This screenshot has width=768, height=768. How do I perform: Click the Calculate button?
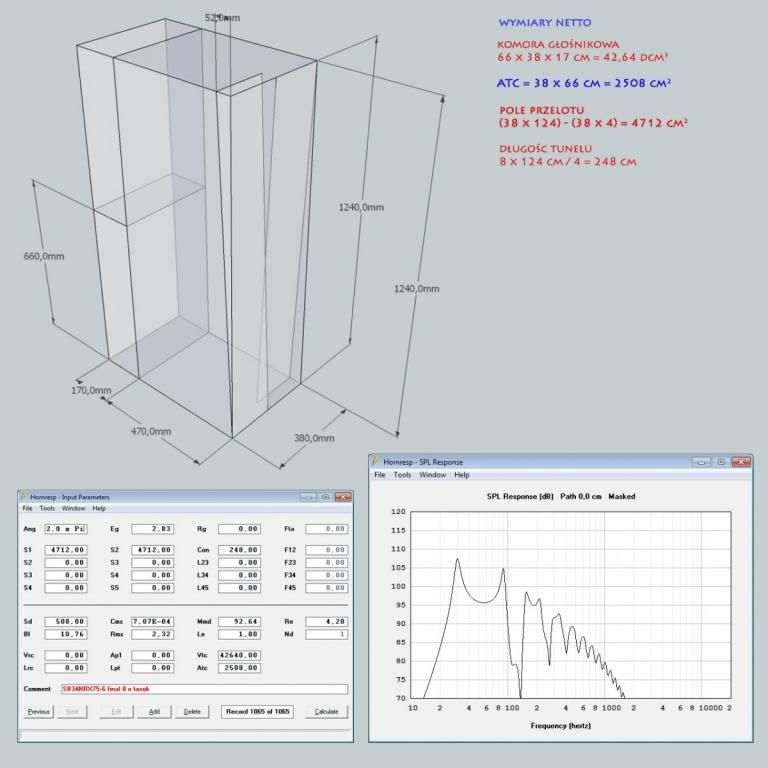(x=326, y=712)
